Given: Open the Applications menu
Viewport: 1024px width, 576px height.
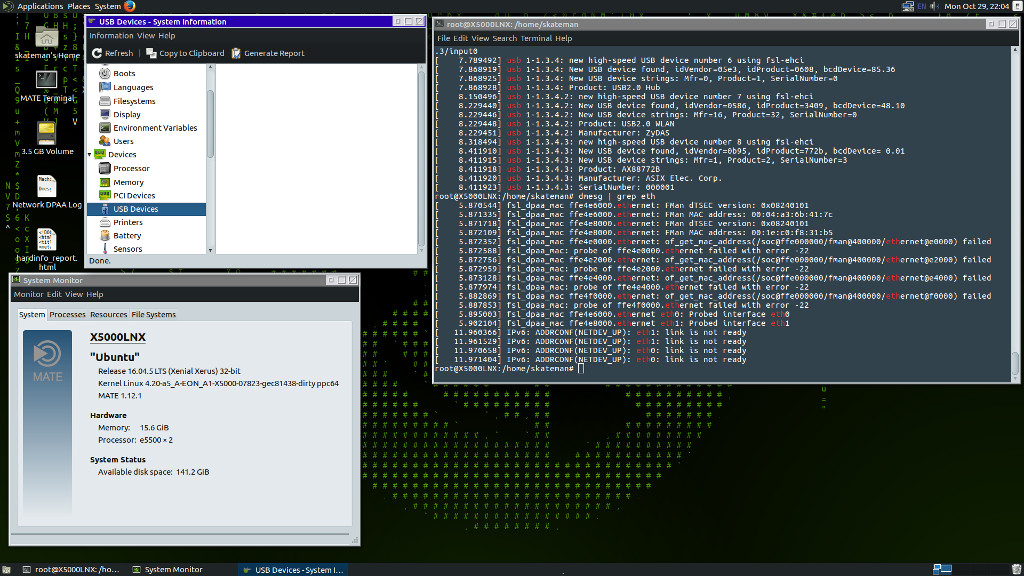Looking at the screenshot, I should (x=40, y=6).
